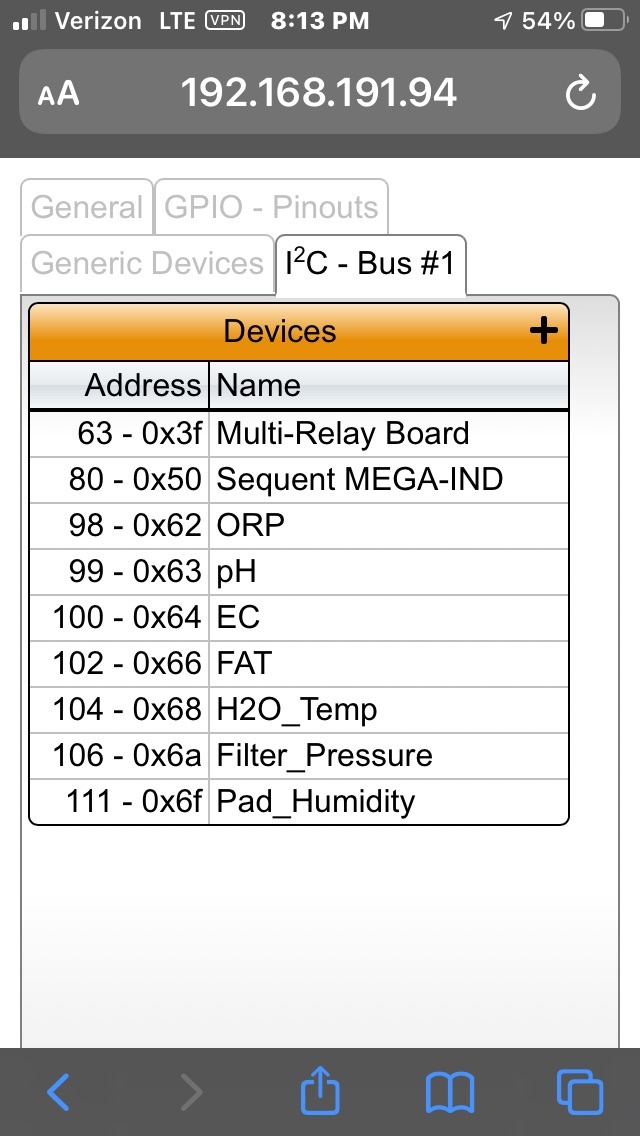Image resolution: width=640 pixels, height=1136 pixels.
Task: Tap the 192.168.191.94 address bar
Action: [x=319, y=92]
